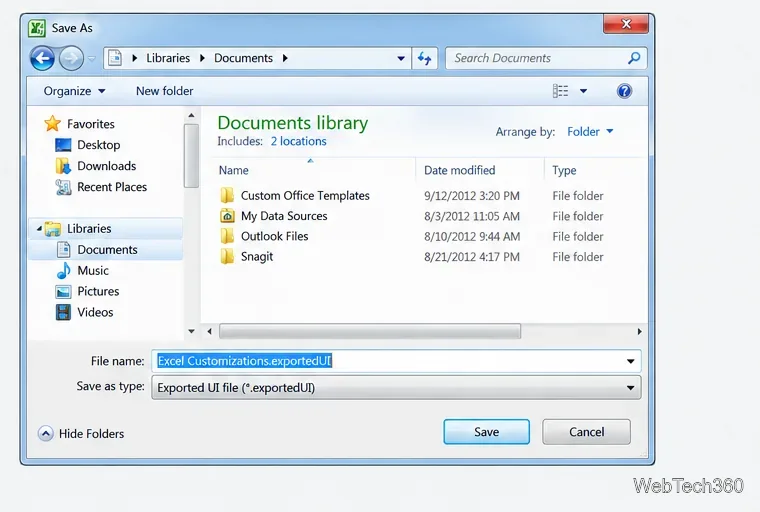The width and height of the screenshot is (760, 512).
Task: Click the Cancel button
Action: pos(586,432)
